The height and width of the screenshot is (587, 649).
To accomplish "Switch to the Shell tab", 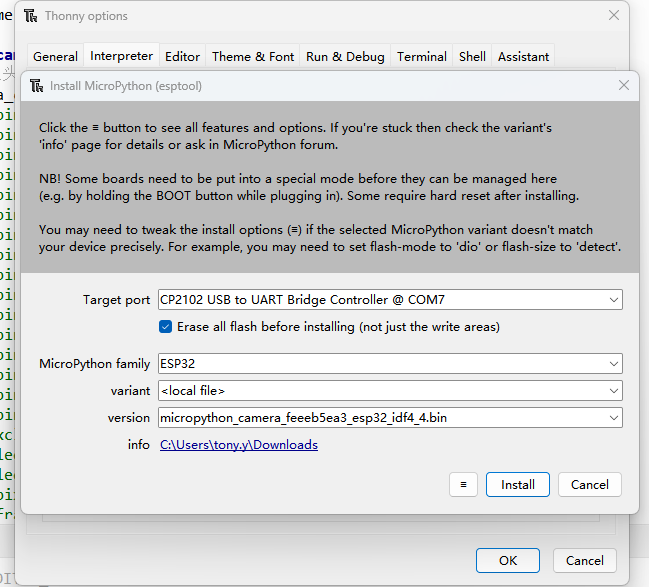I will [x=472, y=56].
